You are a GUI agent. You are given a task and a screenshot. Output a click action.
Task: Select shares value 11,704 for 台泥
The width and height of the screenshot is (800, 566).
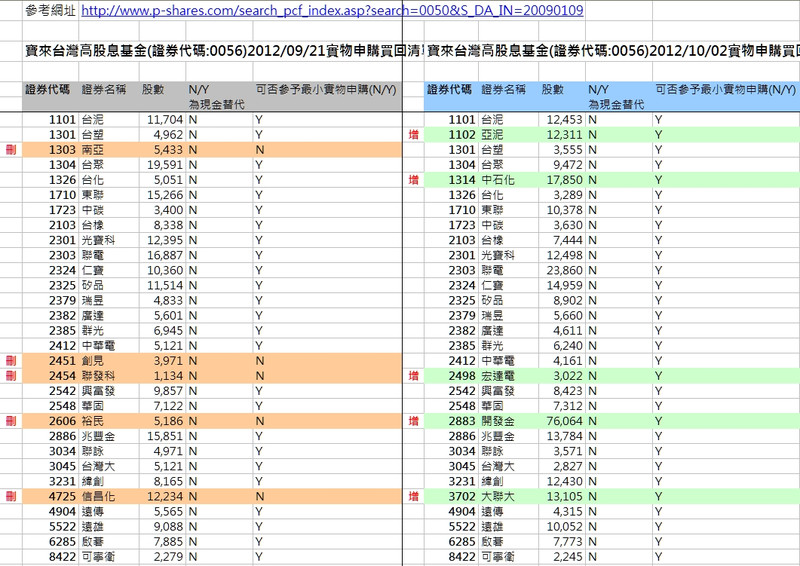click(165, 120)
